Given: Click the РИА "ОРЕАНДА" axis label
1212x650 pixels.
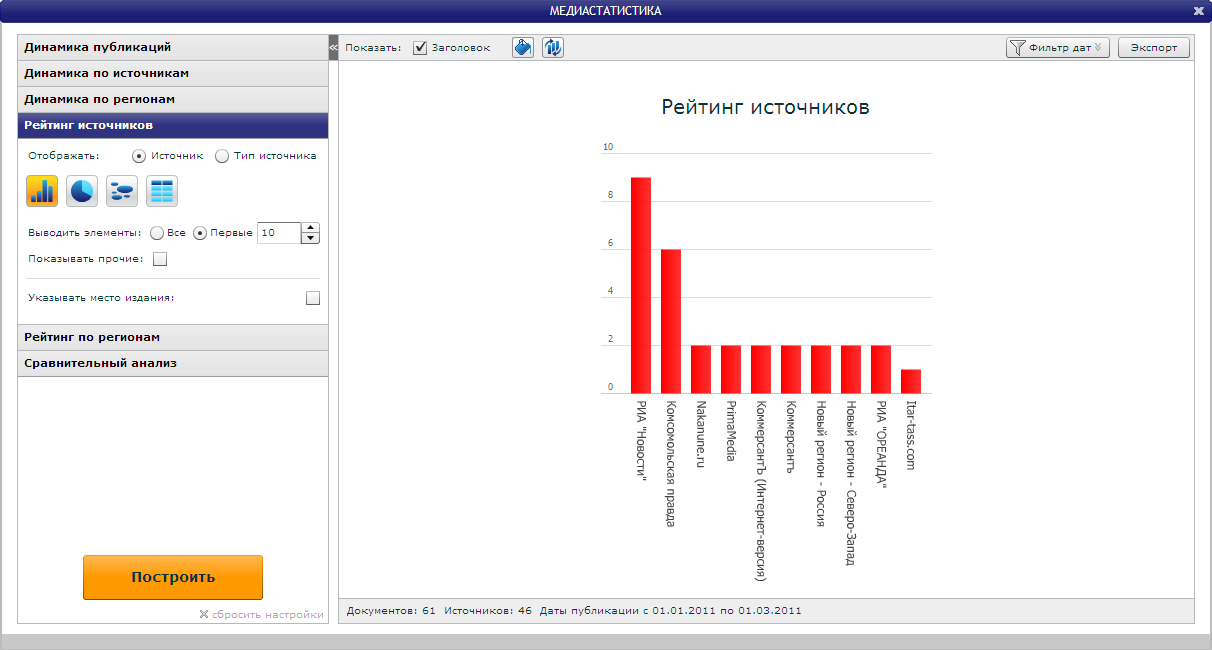Looking at the screenshot, I should [881, 444].
